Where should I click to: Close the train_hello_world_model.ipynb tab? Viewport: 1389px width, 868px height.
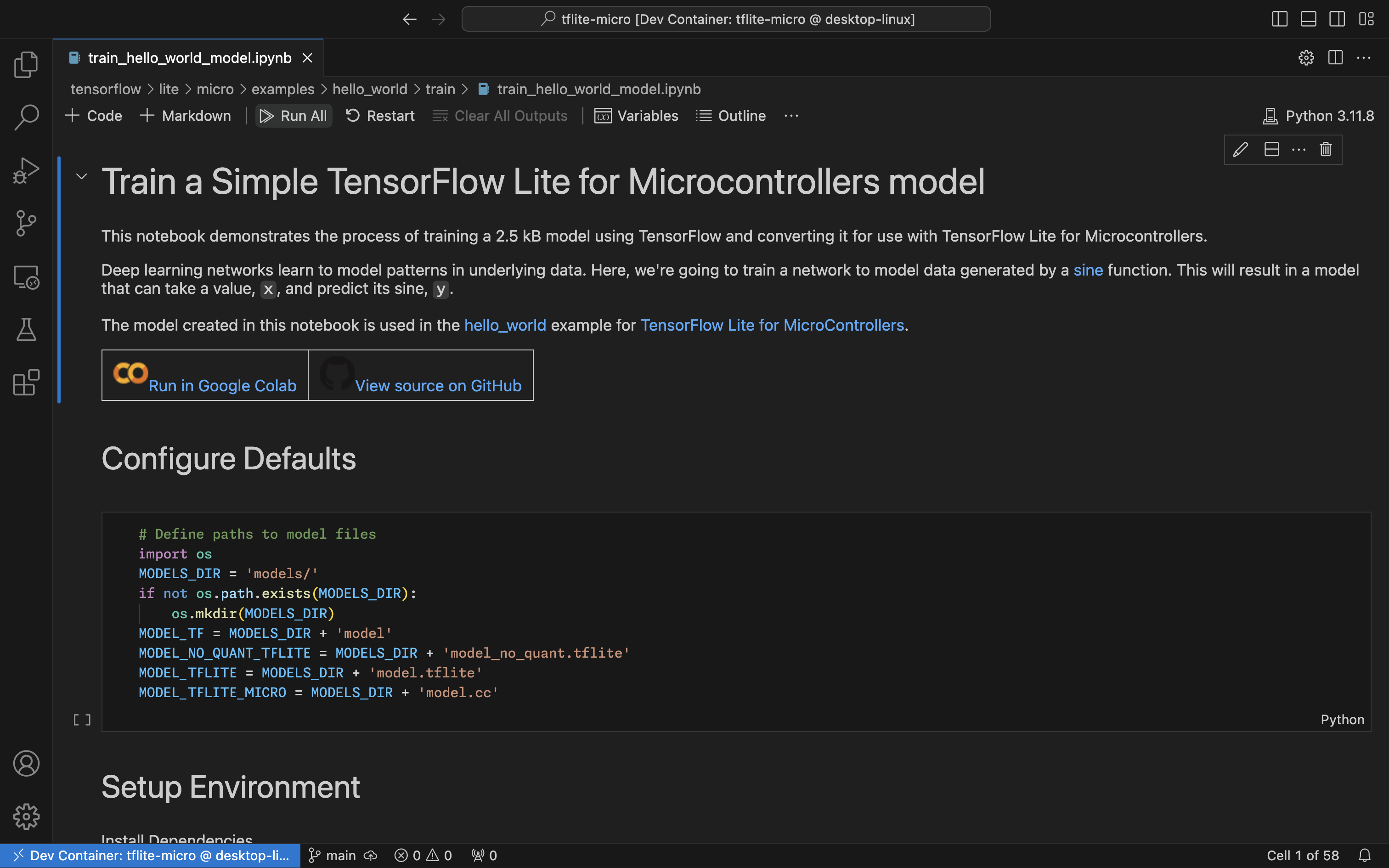click(x=308, y=58)
